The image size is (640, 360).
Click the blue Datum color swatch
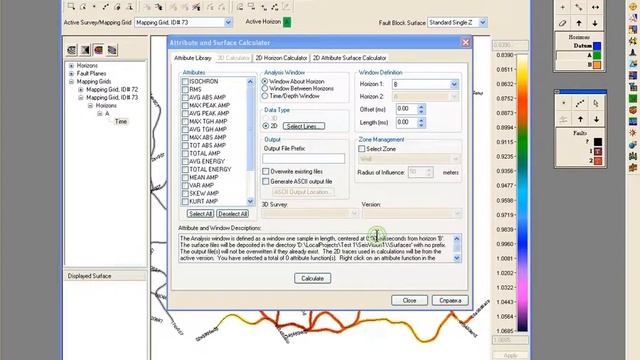coord(597,46)
